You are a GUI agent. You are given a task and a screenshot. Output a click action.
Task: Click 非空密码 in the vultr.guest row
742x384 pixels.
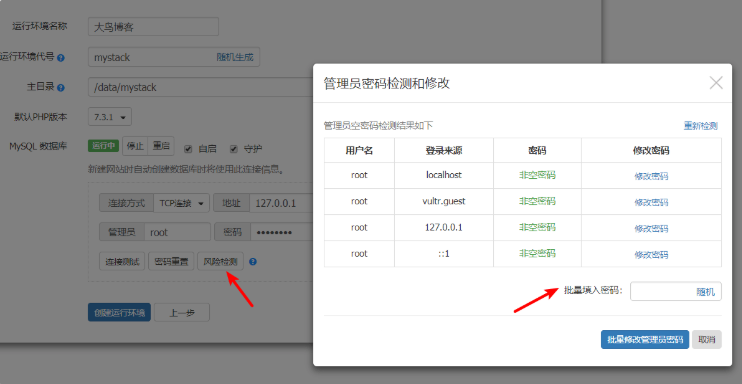537,201
